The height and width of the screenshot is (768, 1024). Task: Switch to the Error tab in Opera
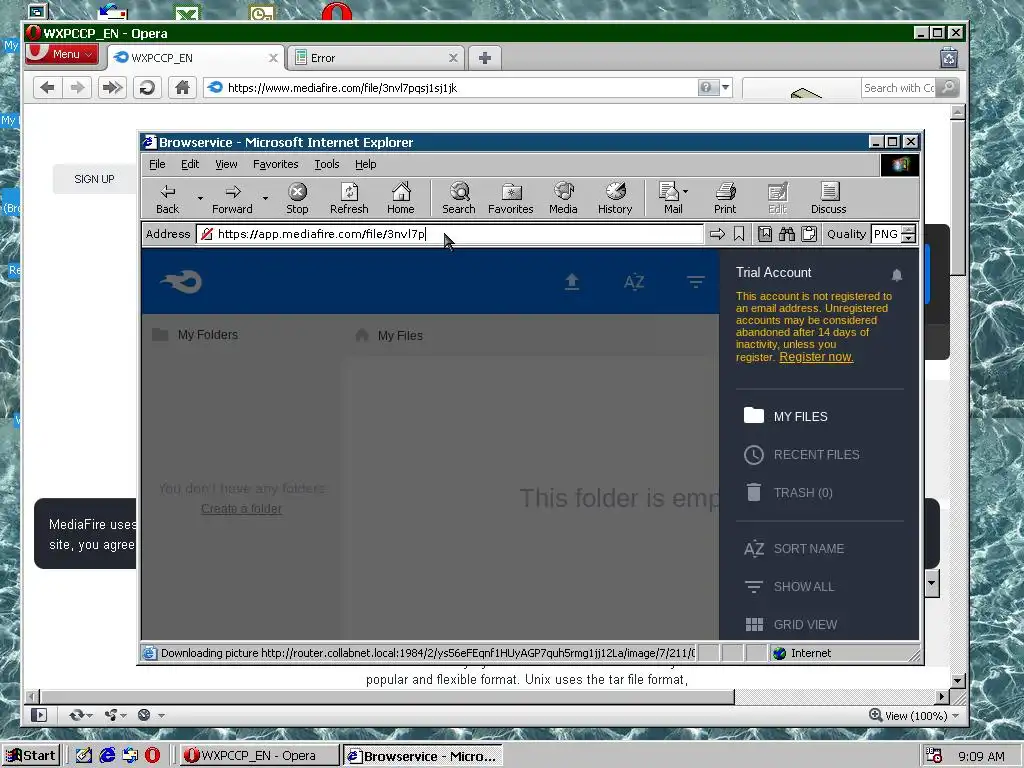(376, 57)
